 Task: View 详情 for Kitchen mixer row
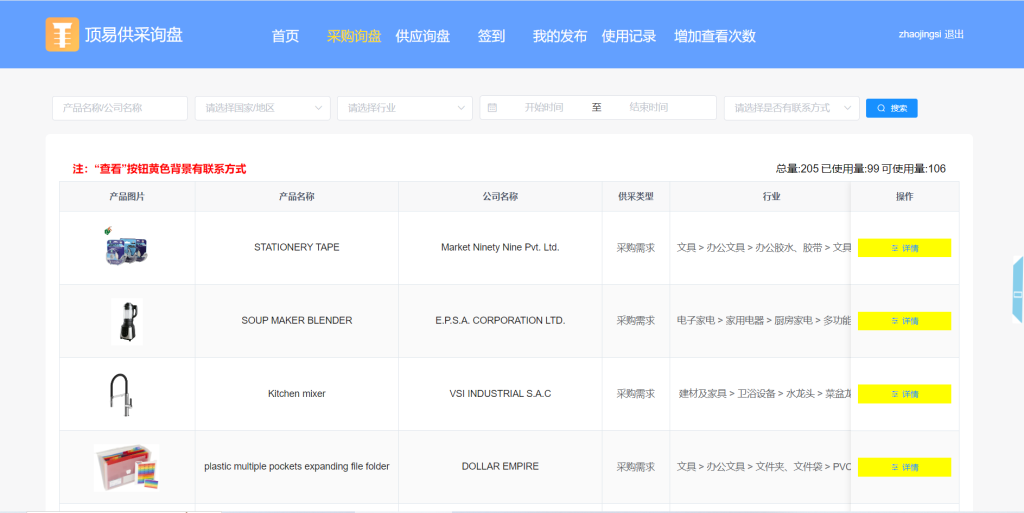coord(904,394)
